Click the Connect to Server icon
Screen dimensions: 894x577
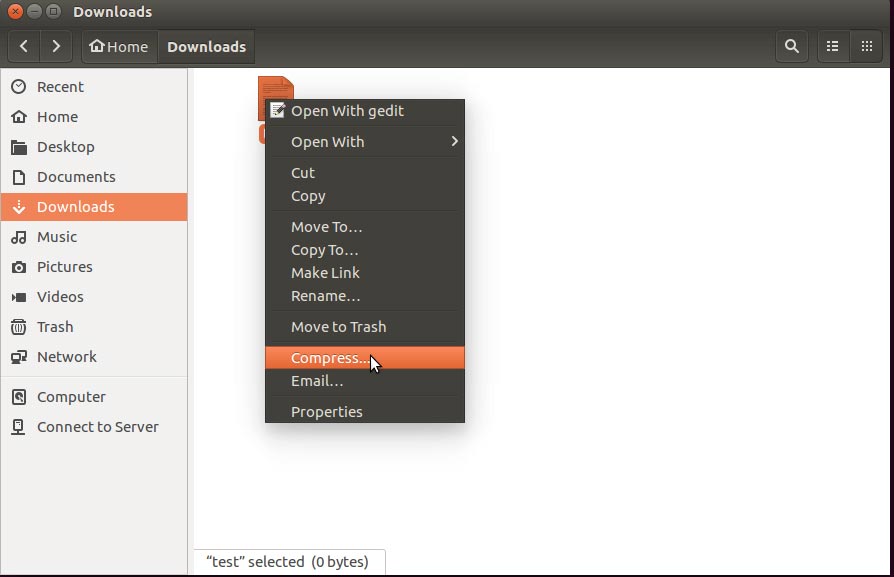[19, 427]
